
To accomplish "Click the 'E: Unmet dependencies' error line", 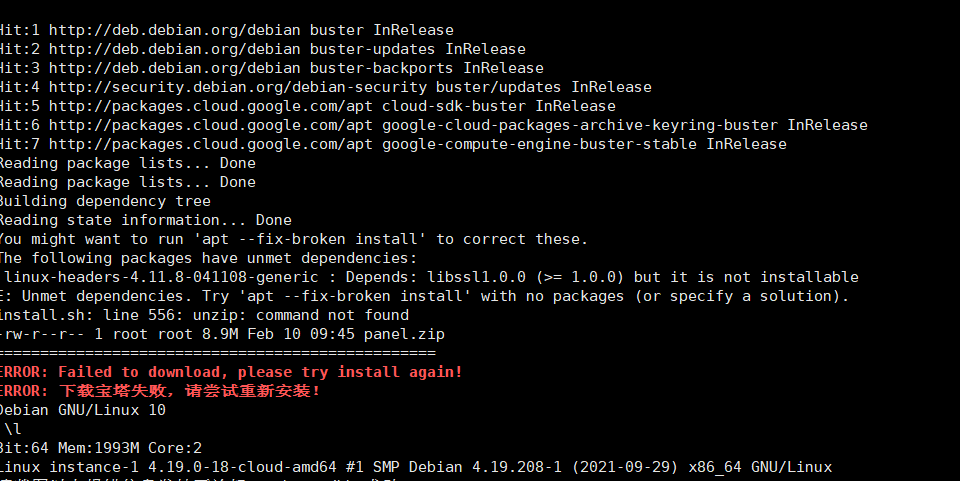I will [x=424, y=296].
